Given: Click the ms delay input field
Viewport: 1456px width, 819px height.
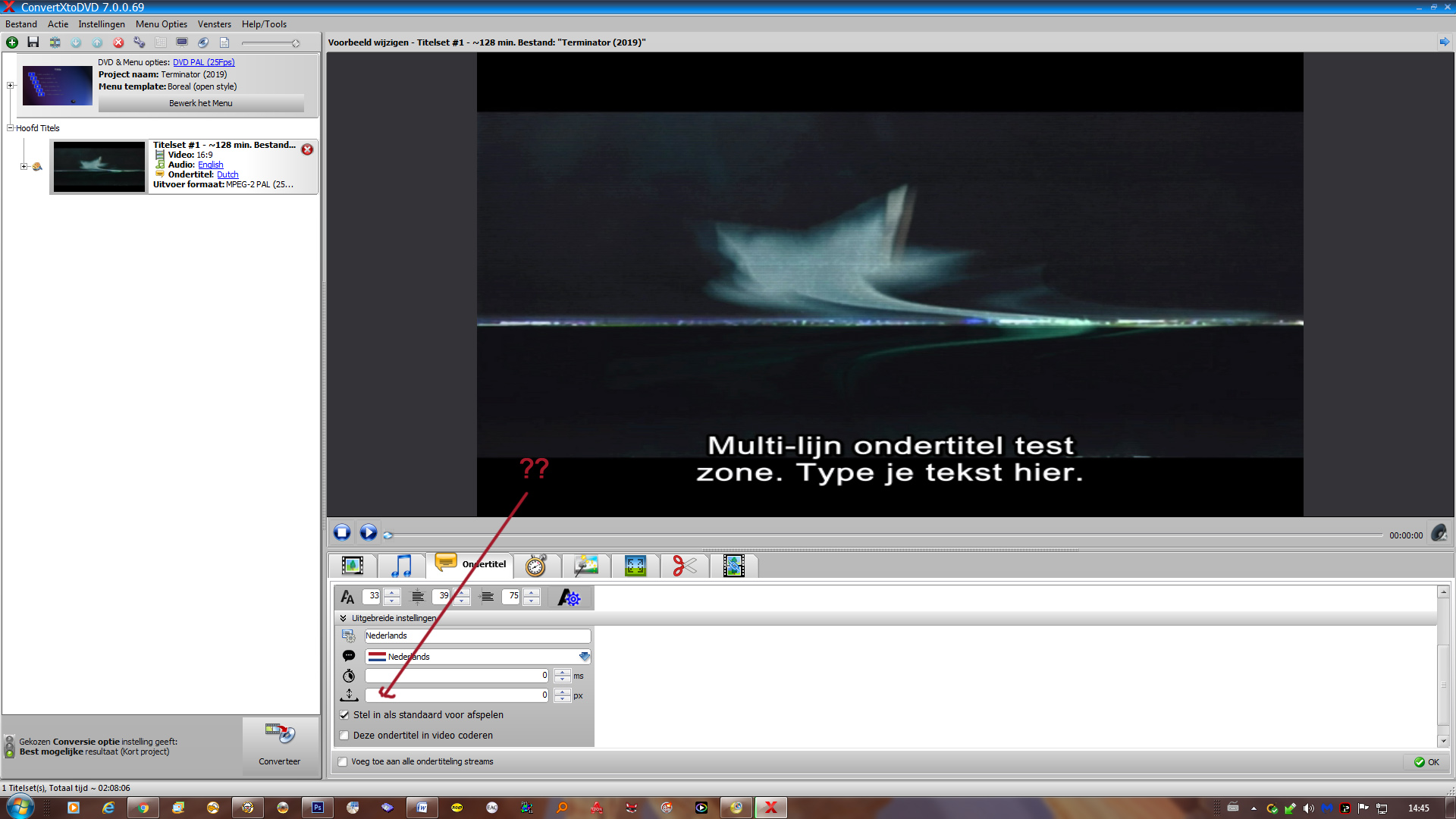Looking at the screenshot, I should tap(457, 675).
